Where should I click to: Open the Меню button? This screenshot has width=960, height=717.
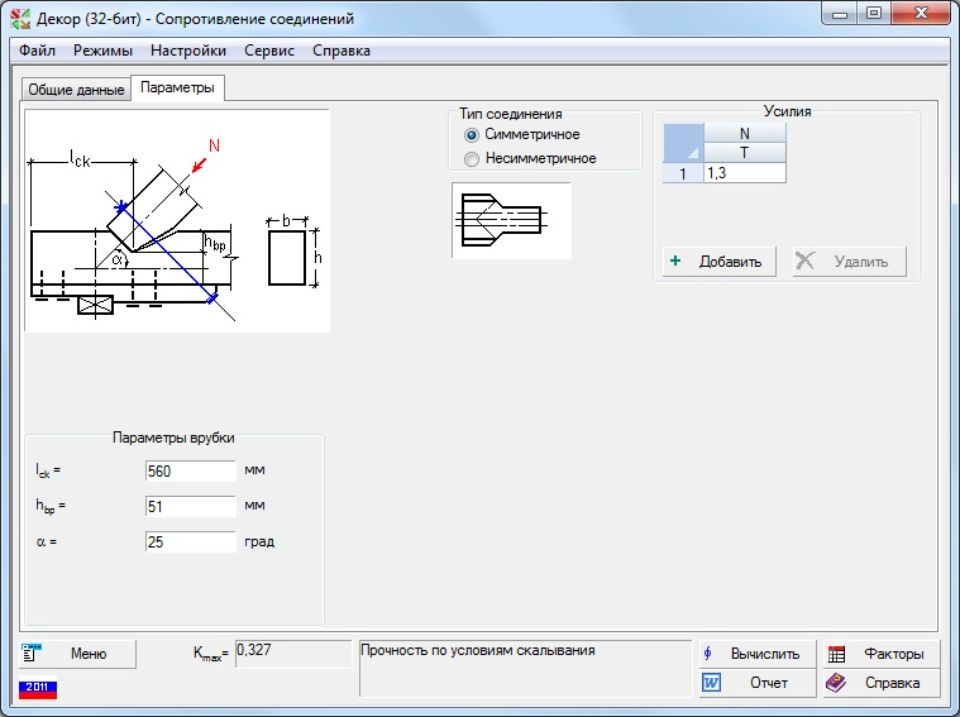coord(77,654)
